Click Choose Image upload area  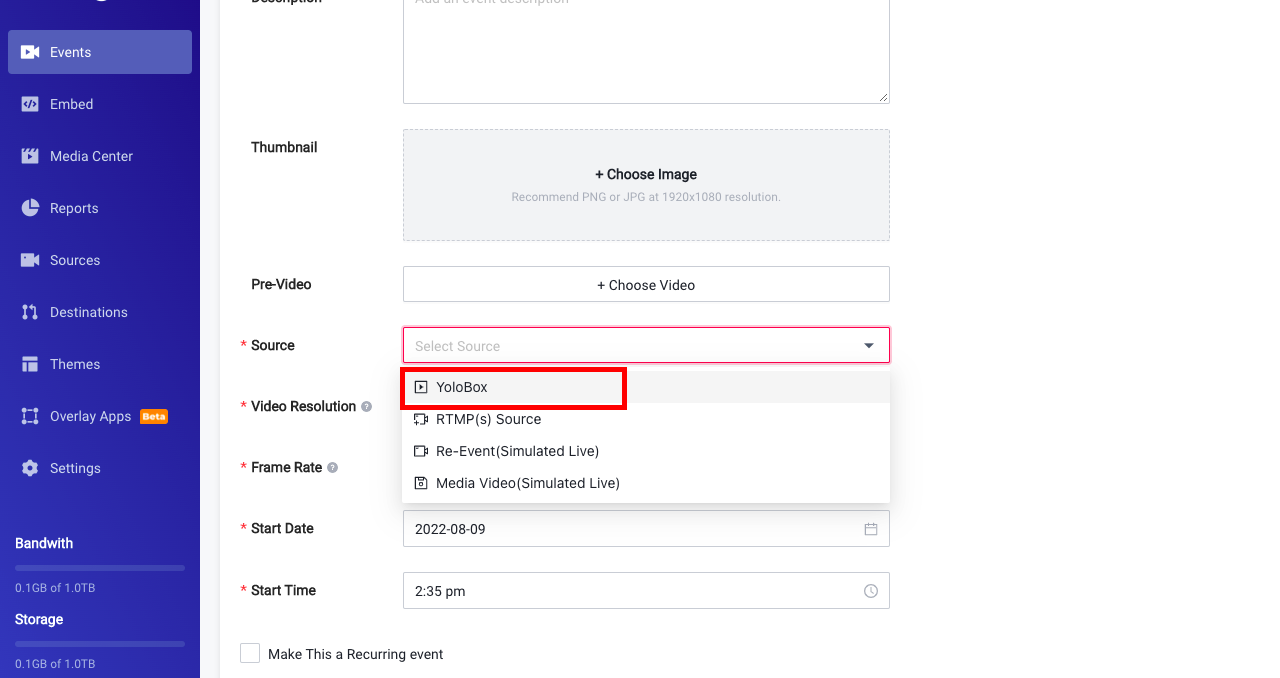(646, 184)
